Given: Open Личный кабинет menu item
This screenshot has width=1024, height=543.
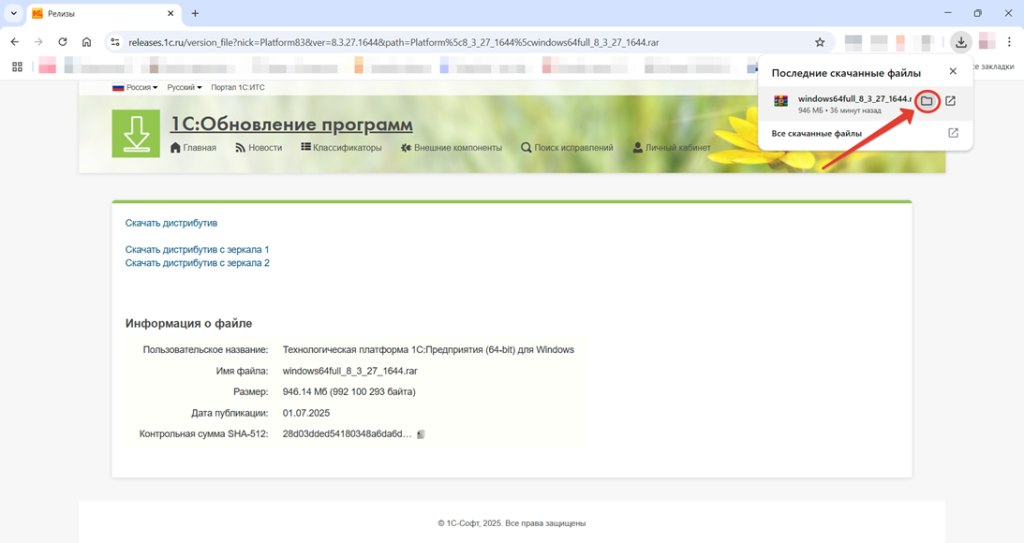Looking at the screenshot, I should [671, 148].
